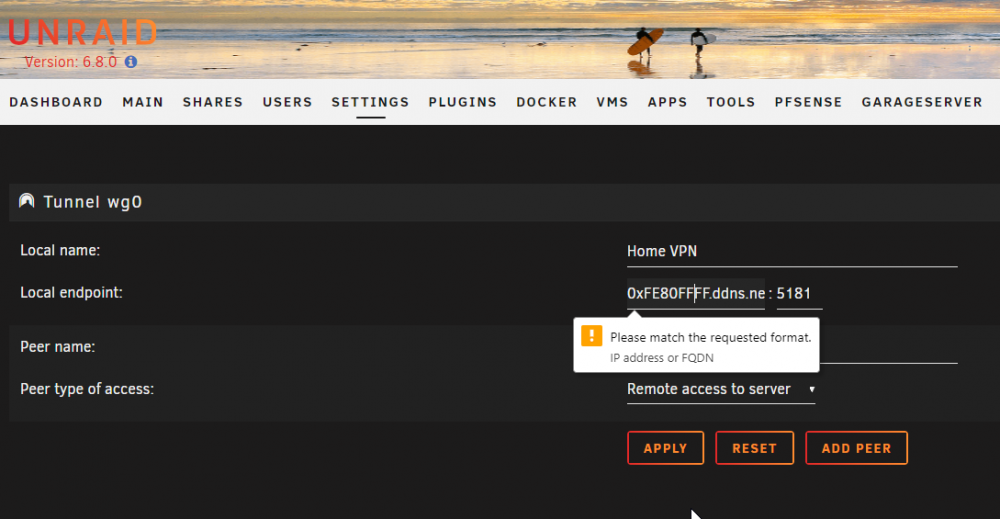Open the Dashboard tab
Viewport: 1000px width, 519px height.
tap(56, 102)
